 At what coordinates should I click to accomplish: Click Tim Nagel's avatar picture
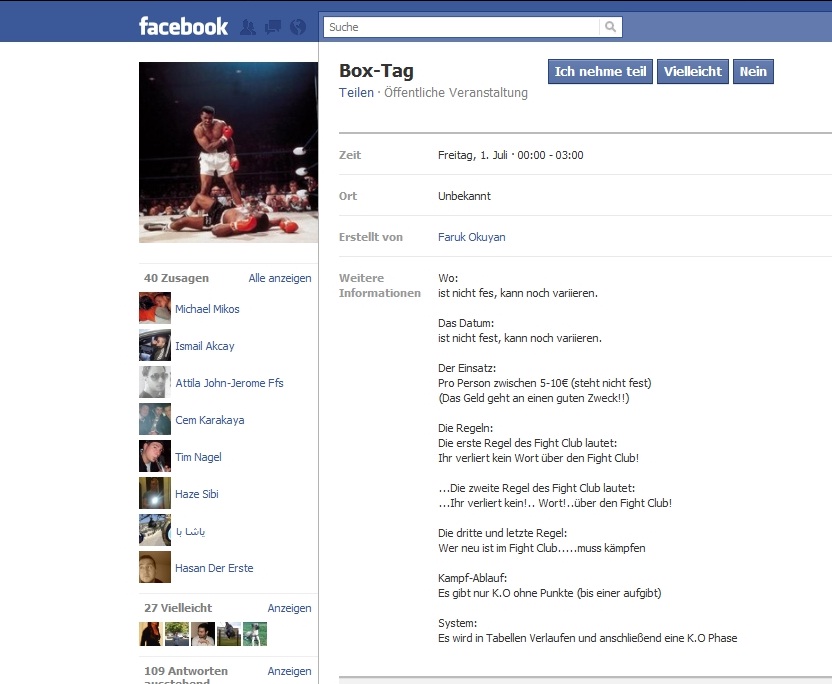click(x=155, y=456)
